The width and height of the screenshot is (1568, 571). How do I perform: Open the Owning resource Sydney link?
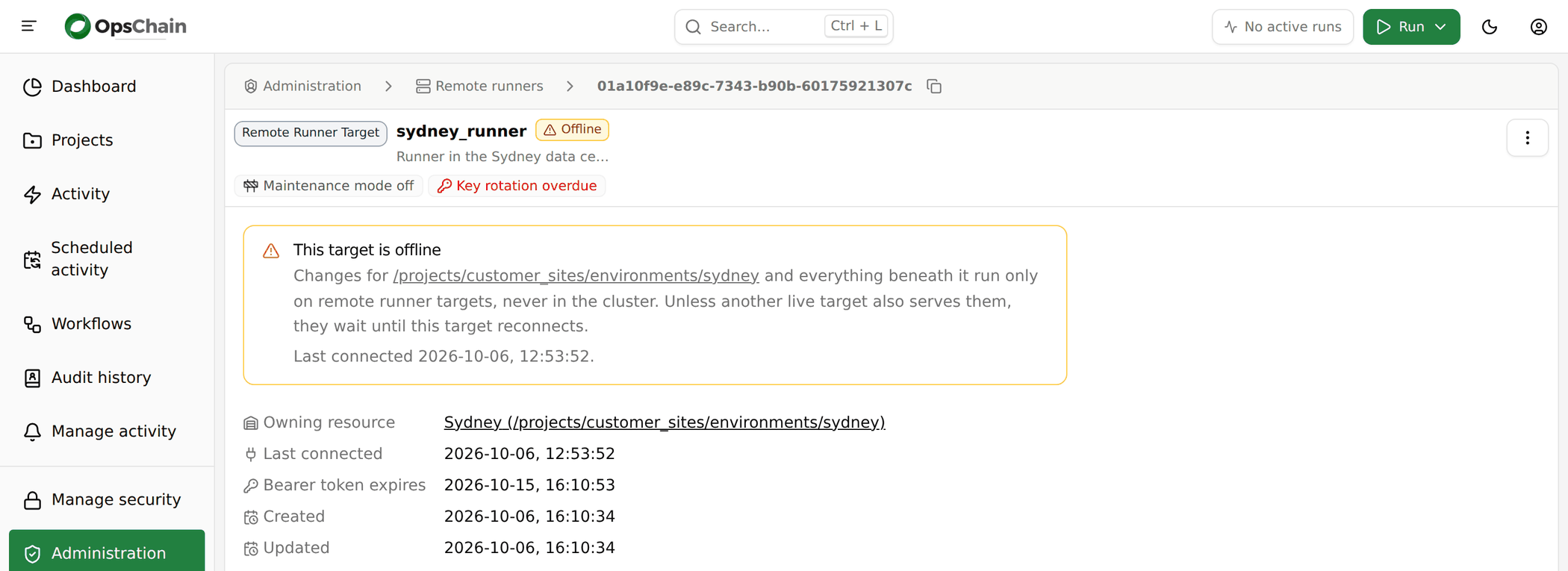click(x=664, y=422)
